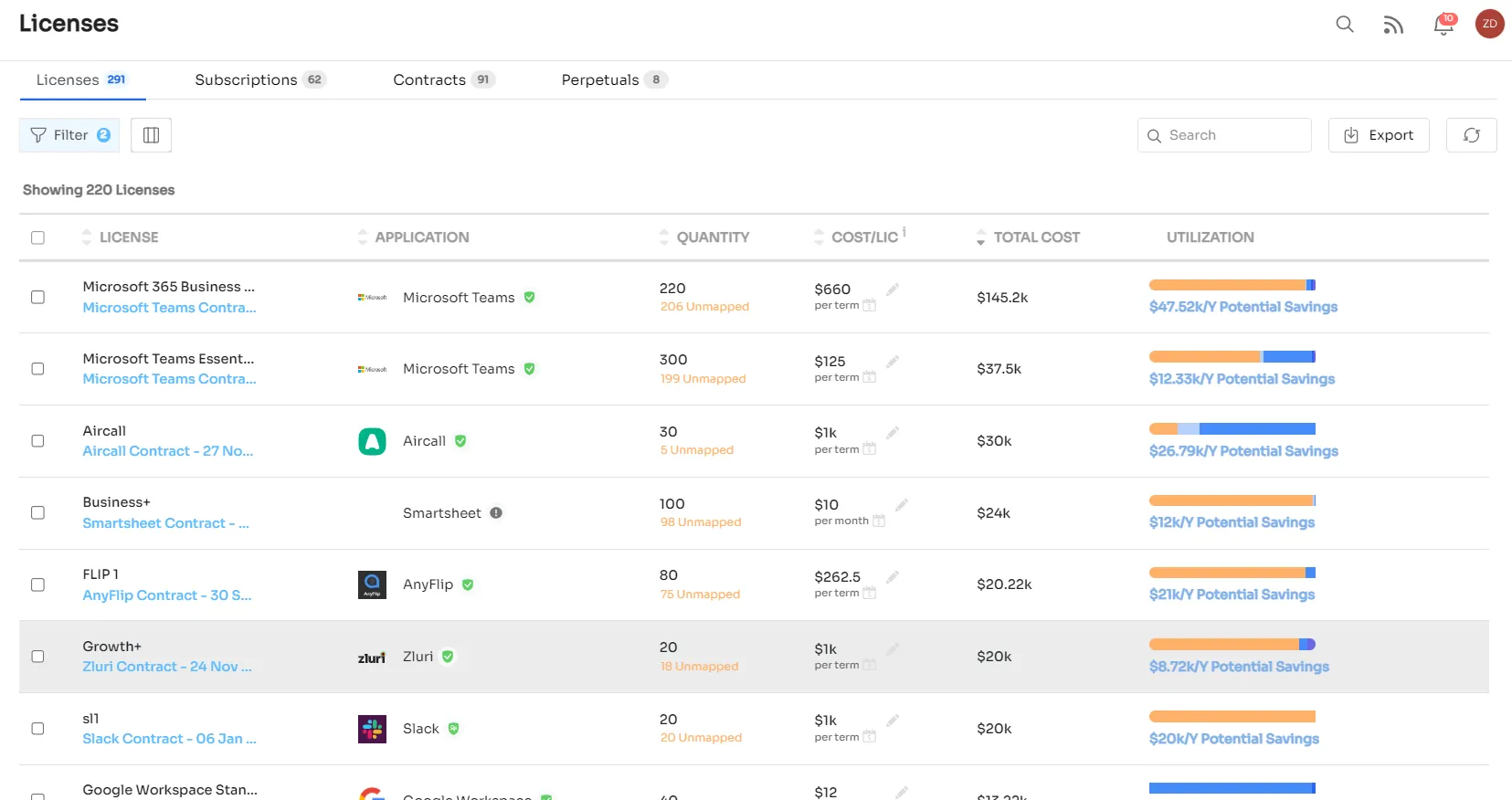Viewport: 1512px width, 800px height.
Task: Switch to the Contracts tab
Action: (444, 80)
